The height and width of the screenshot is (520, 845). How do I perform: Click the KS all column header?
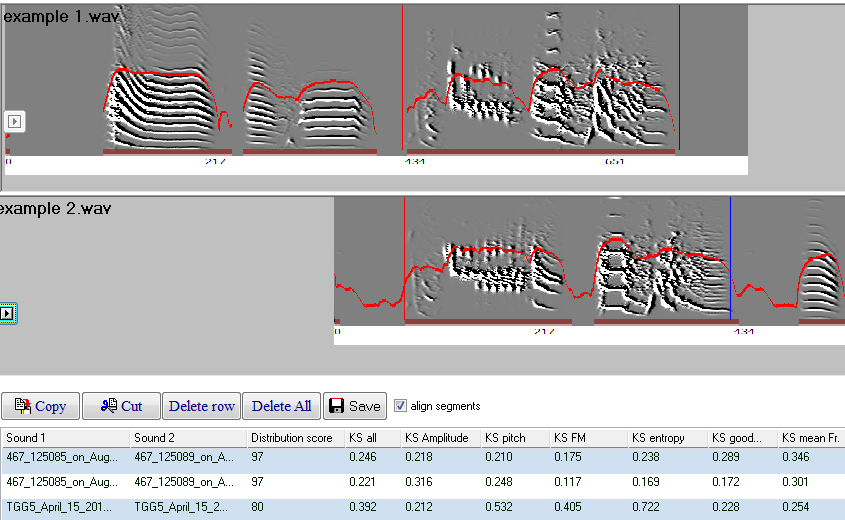[368, 438]
